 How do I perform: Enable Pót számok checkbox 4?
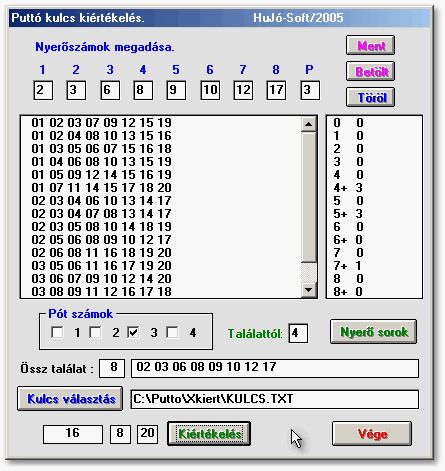pos(172,332)
